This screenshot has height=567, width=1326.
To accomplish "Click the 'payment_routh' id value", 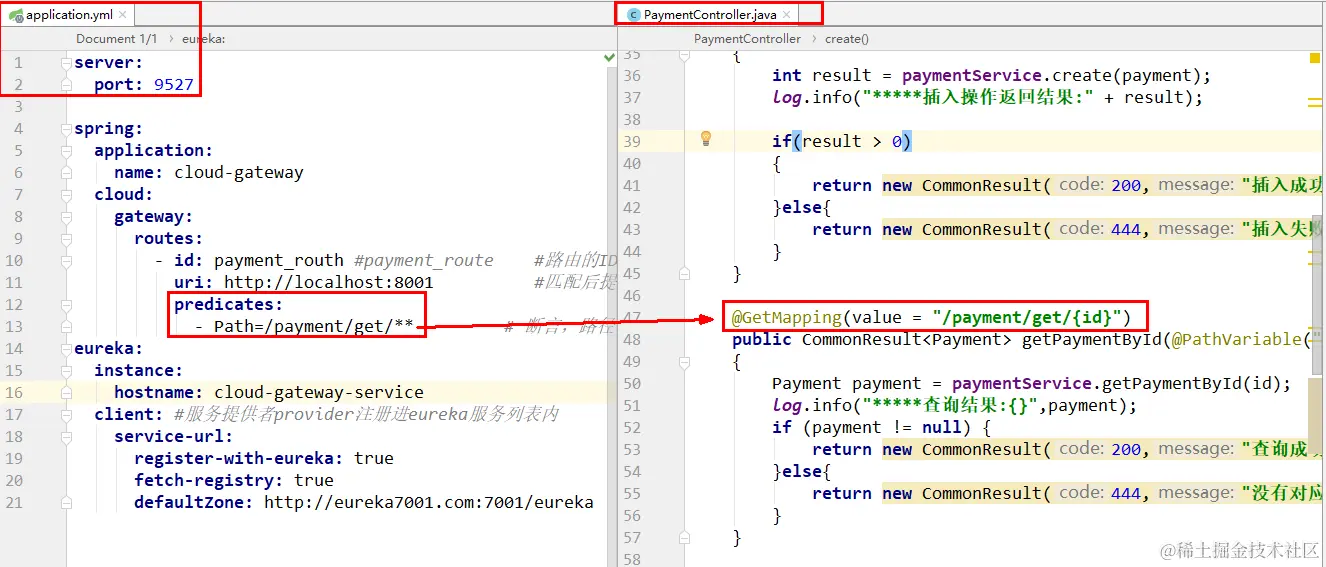I will 279,260.
